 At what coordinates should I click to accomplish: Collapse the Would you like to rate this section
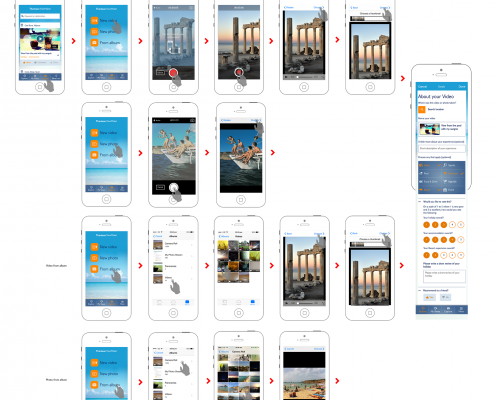[x=420, y=202]
